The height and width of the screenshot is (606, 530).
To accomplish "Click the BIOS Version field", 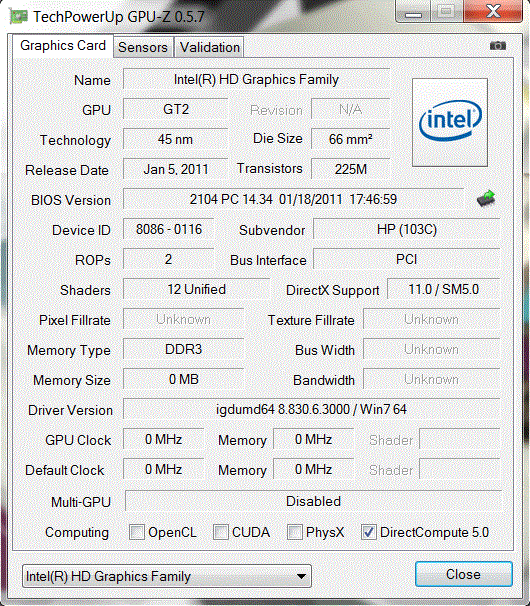I will coord(293,199).
